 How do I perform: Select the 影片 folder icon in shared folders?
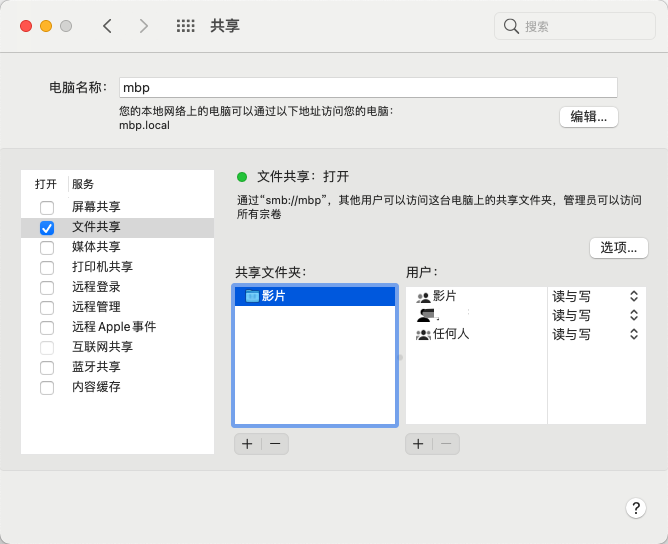coord(252,296)
